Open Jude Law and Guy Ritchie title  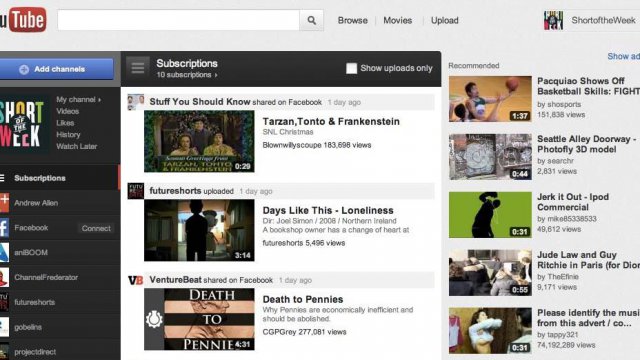point(588,260)
